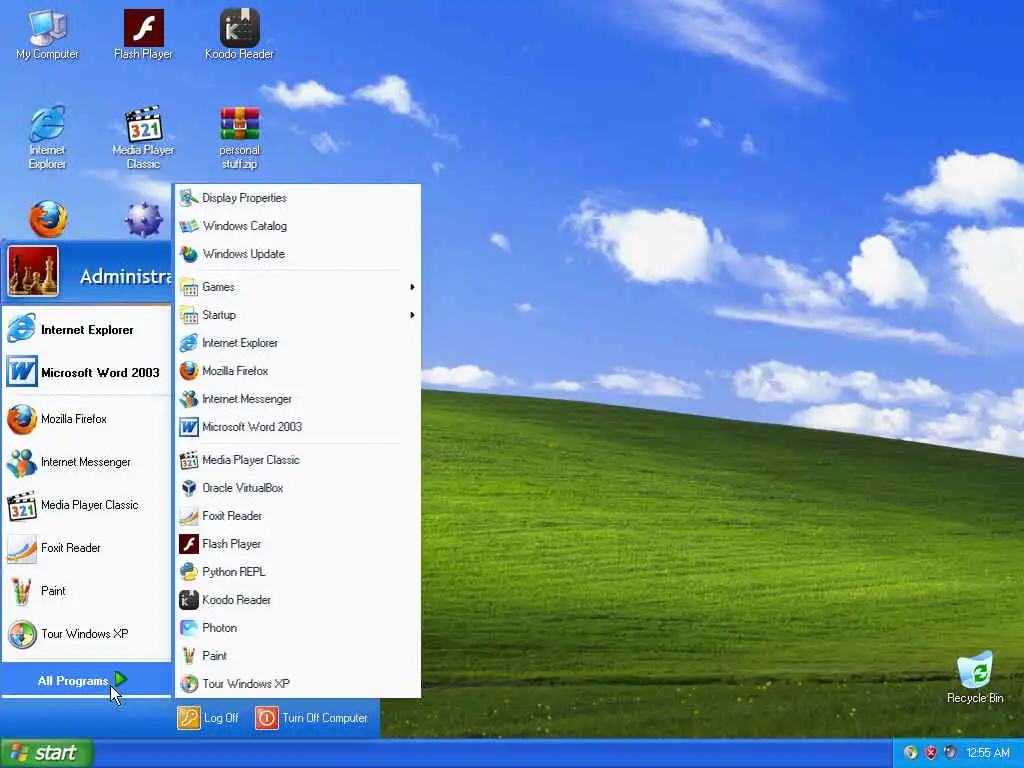Open Koodo Reader desktop shortcut
The image size is (1024, 768).
tap(239, 36)
